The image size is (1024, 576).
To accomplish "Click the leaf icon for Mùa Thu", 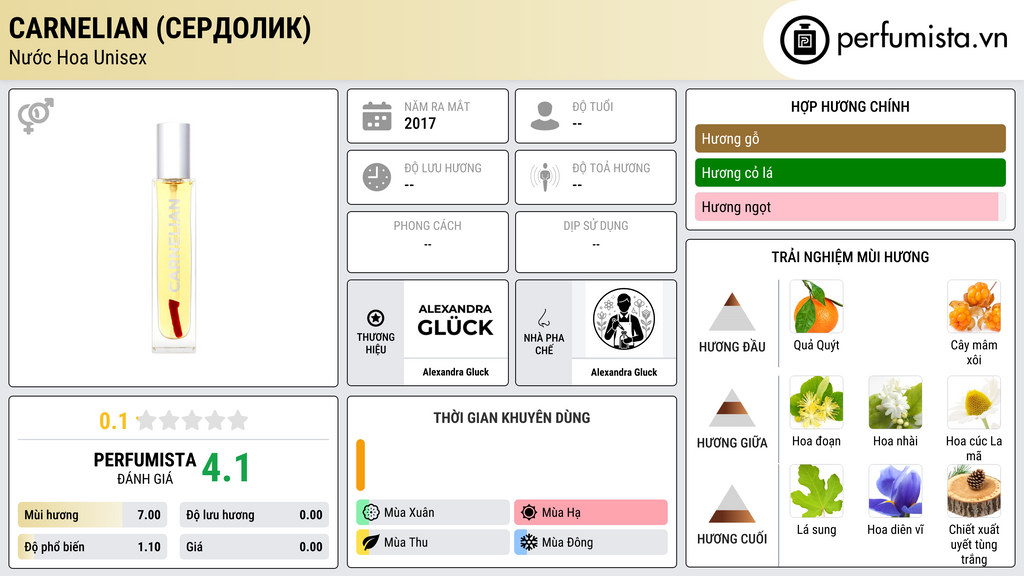I will tap(371, 542).
